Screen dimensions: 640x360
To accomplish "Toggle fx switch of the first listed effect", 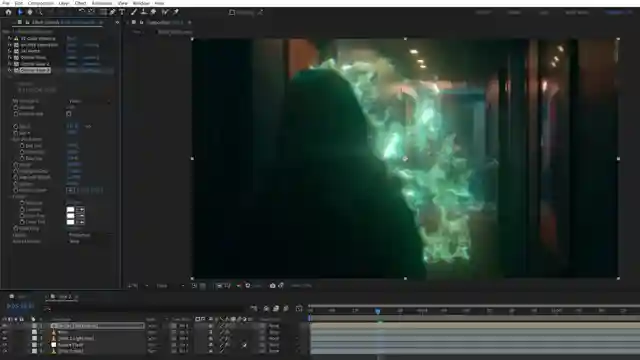I will point(10,38).
